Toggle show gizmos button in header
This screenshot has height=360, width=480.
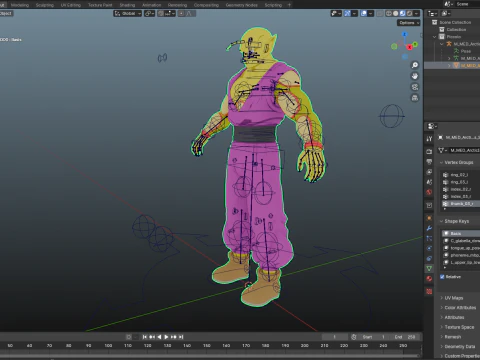347,13
